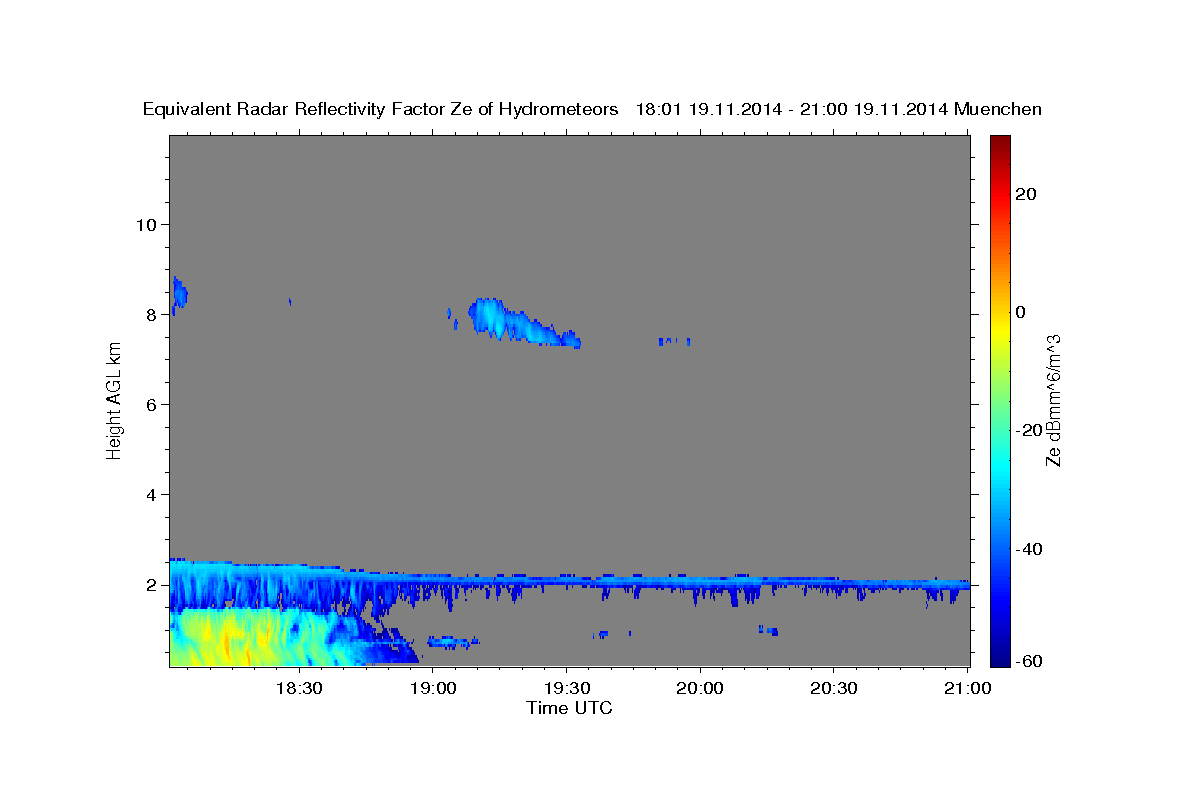Click the 19:30 time tick label
This screenshot has width=1200, height=800.
[566, 688]
